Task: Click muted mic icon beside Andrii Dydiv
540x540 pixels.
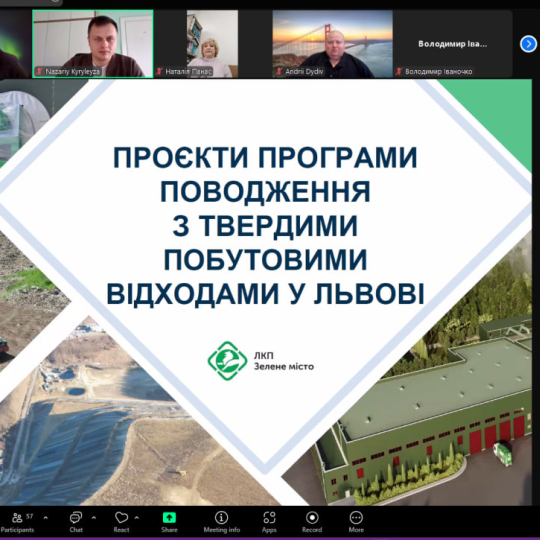Action: pos(279,72)
